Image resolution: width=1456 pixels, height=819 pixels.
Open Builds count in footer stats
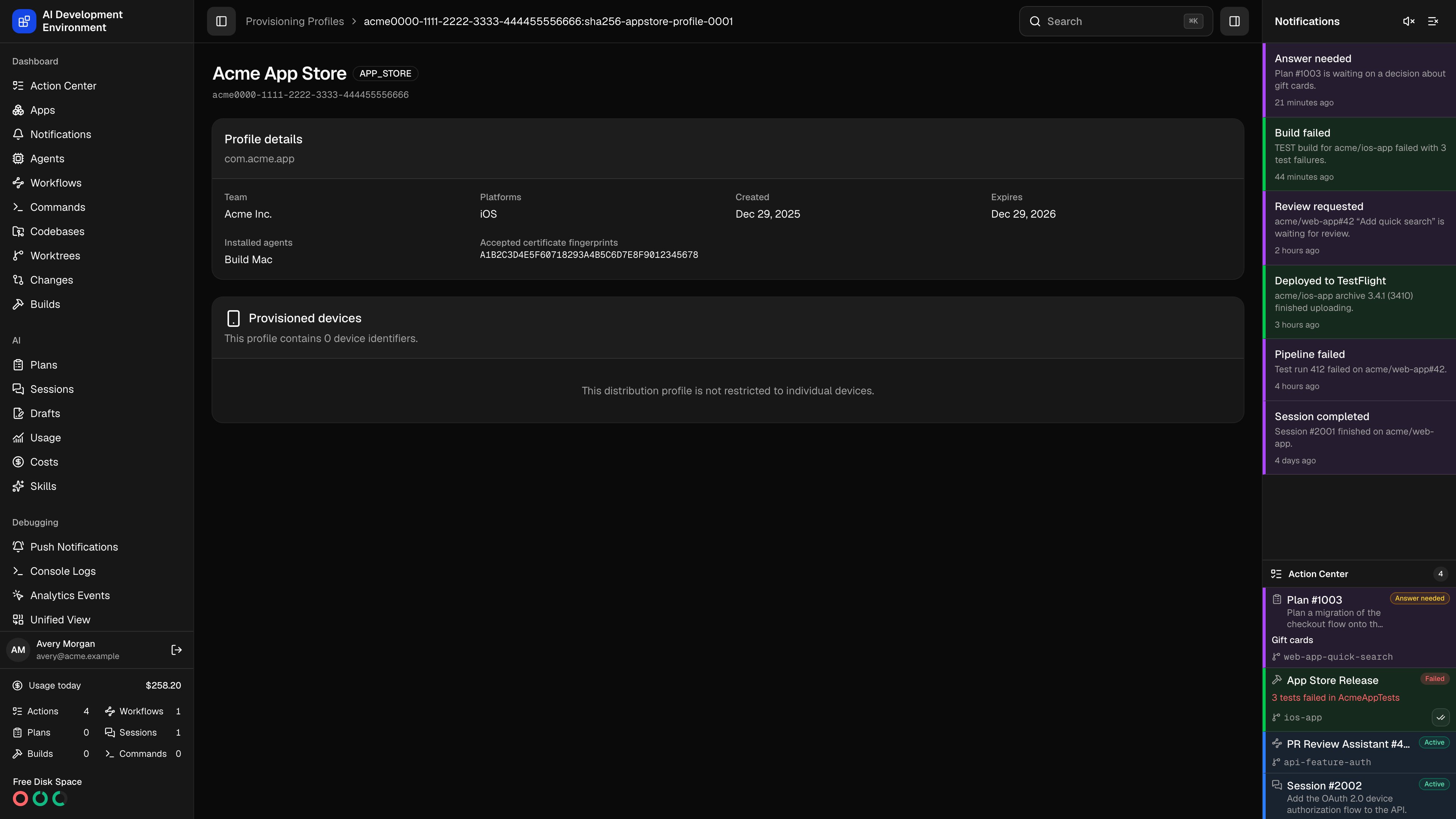coord(51,754)
